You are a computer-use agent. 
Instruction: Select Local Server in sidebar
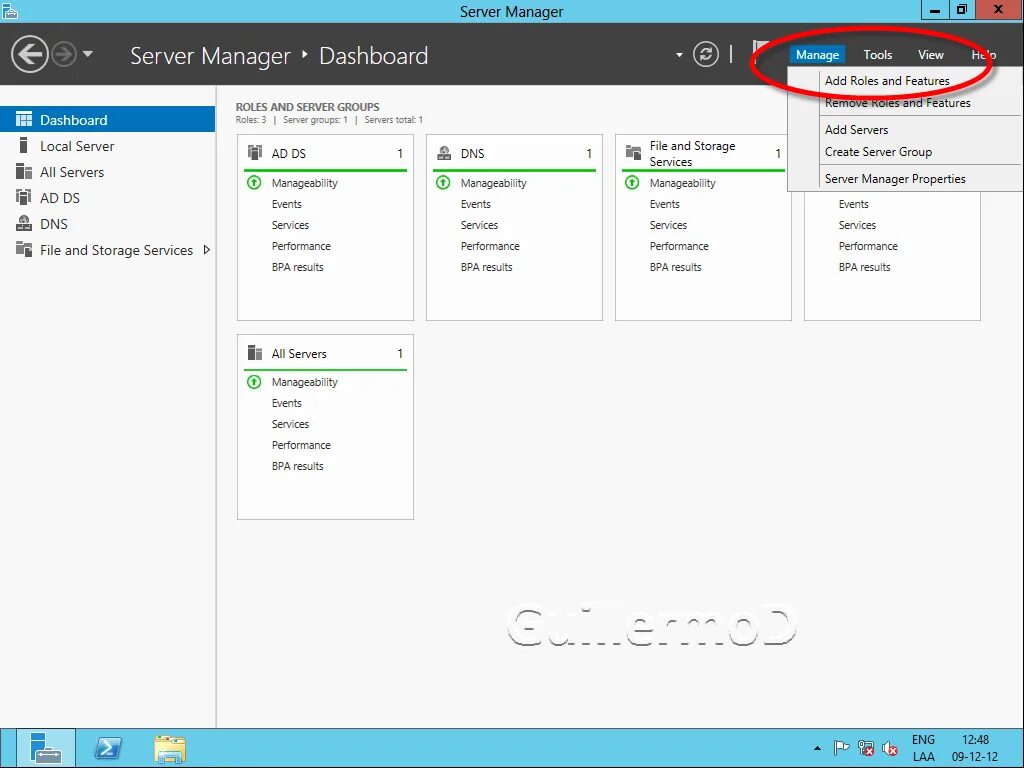tap(107, 146)
